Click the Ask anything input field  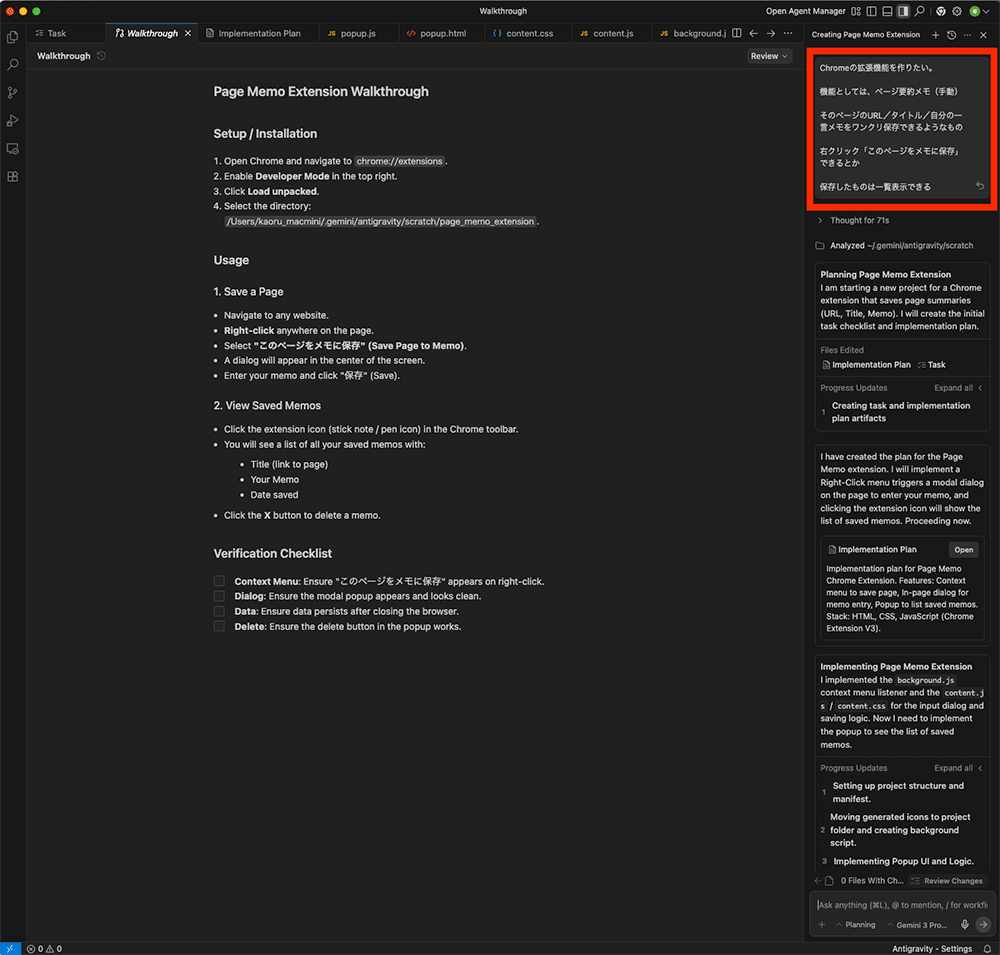click(x=900, y=905)
